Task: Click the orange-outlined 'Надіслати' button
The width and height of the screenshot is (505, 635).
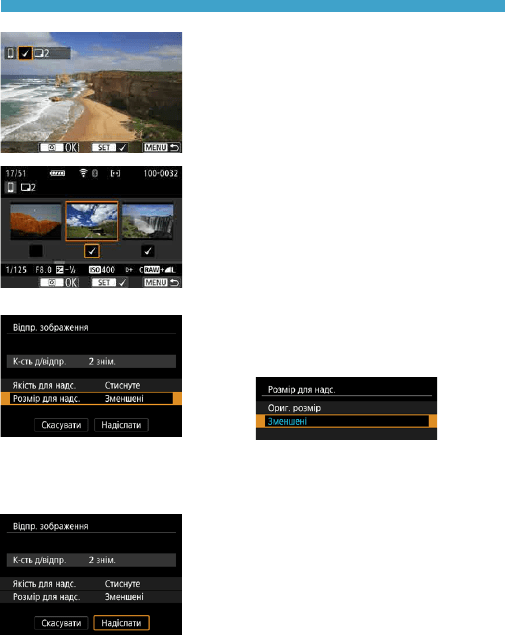Action: [x=121, y=623]
